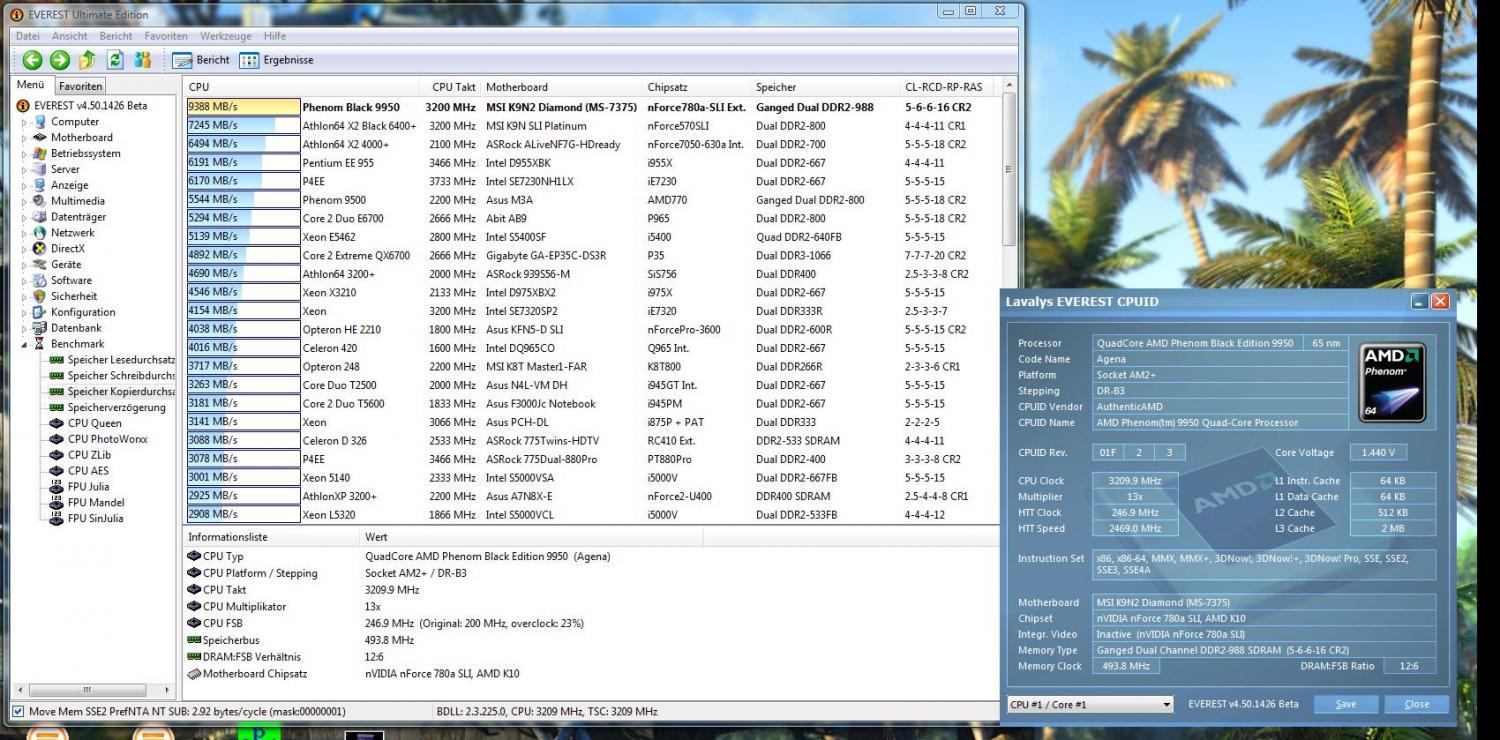Image resolution: width=1500 pixels, height=740 pixels.
Task: Switch to the Menü sidebar tab
Action: pyautogui.click(x=31, y=85)
